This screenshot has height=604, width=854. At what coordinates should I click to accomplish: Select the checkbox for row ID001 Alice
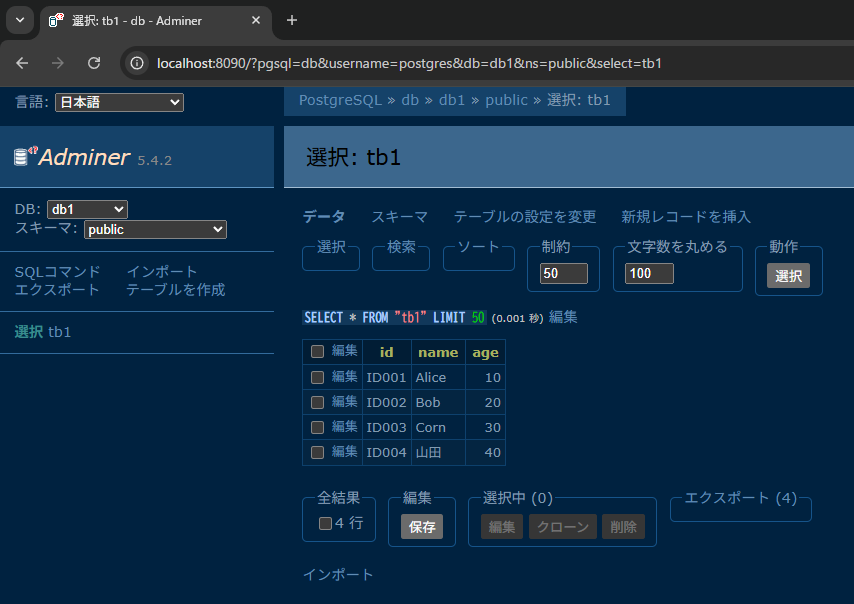click(315, 377)
